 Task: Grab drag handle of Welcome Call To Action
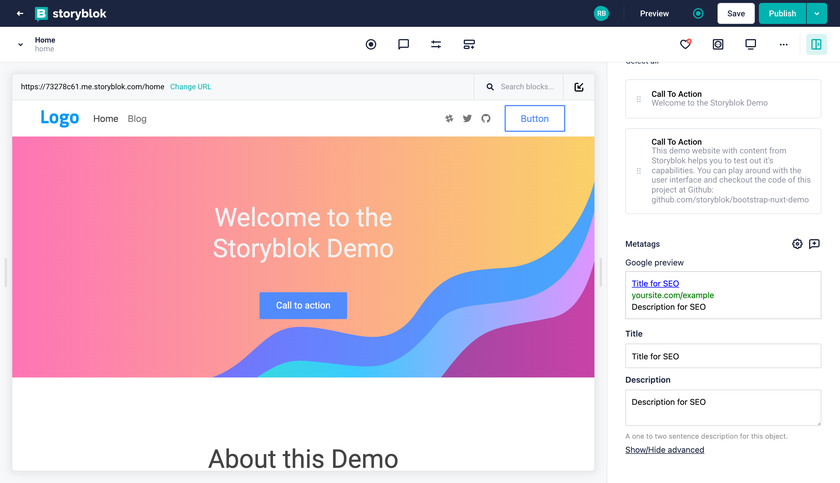coord(639,99)
